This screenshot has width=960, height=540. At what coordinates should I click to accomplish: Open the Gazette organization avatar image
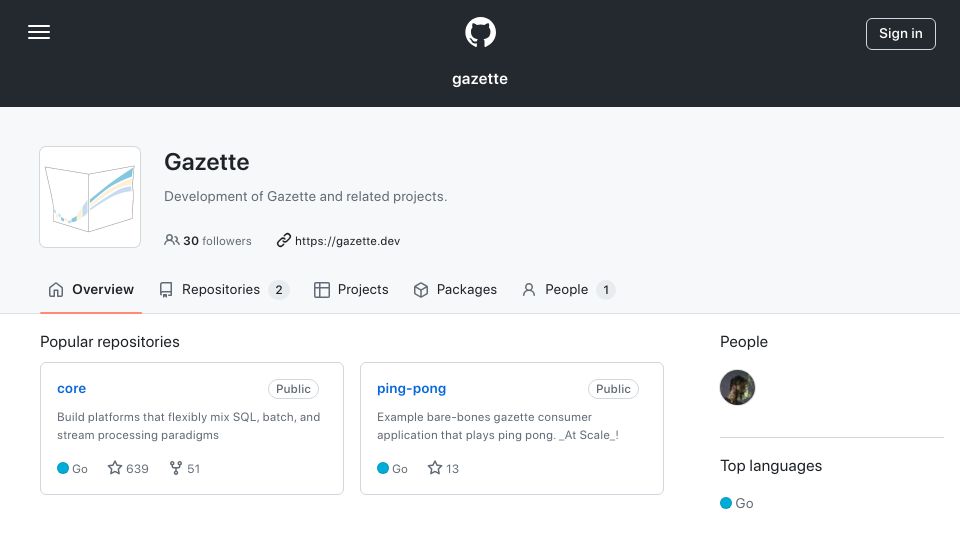pos(90,197)
